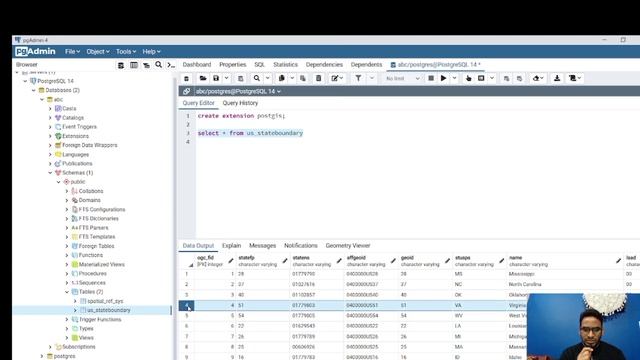Expand the Functions tree node
Viewport: 640px width, 360px height.
click(67, 256)
